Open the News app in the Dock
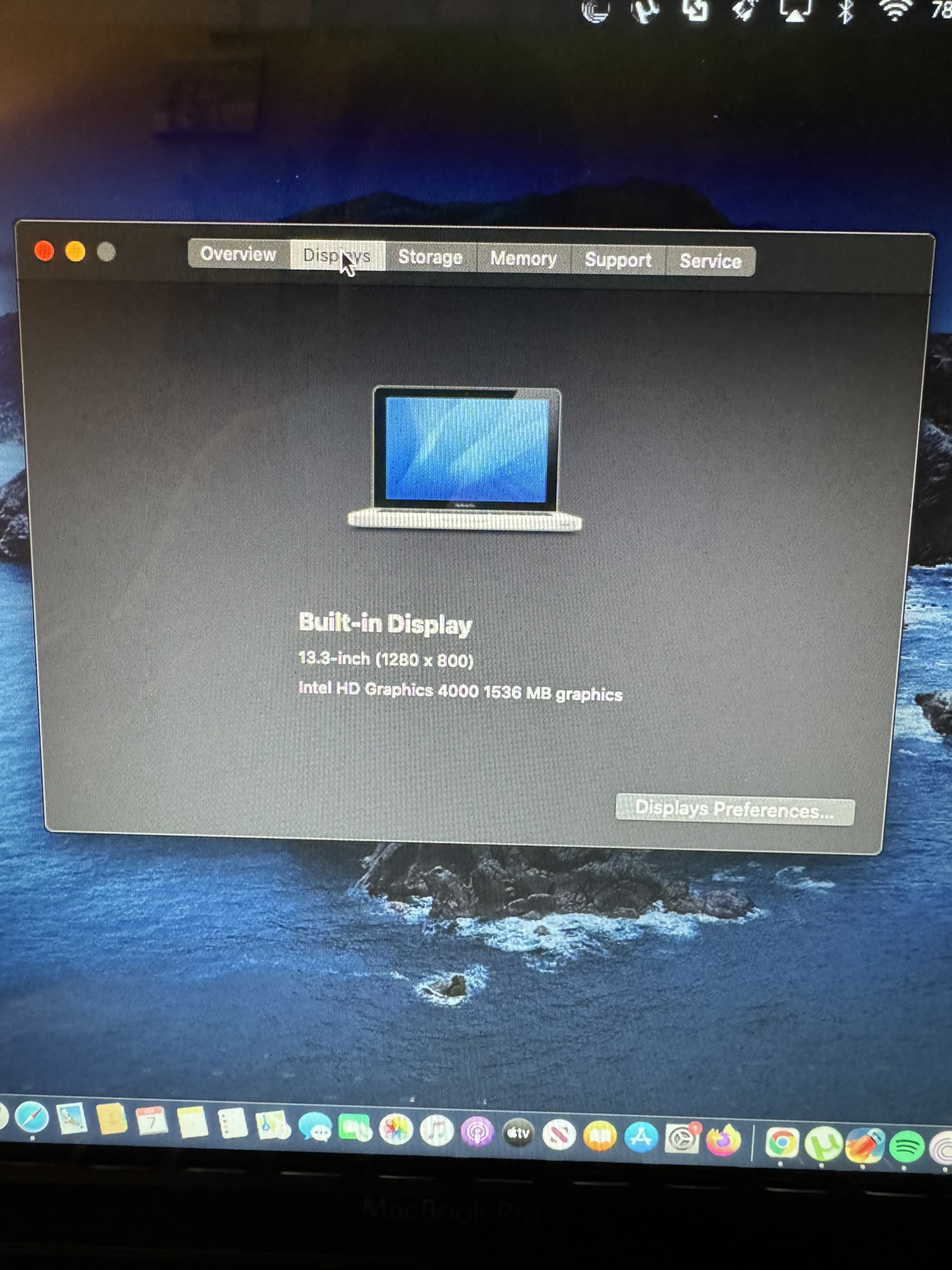The height and width of the screenshot is (1270, 952). pyautogui.click(x=559, y=1135)
